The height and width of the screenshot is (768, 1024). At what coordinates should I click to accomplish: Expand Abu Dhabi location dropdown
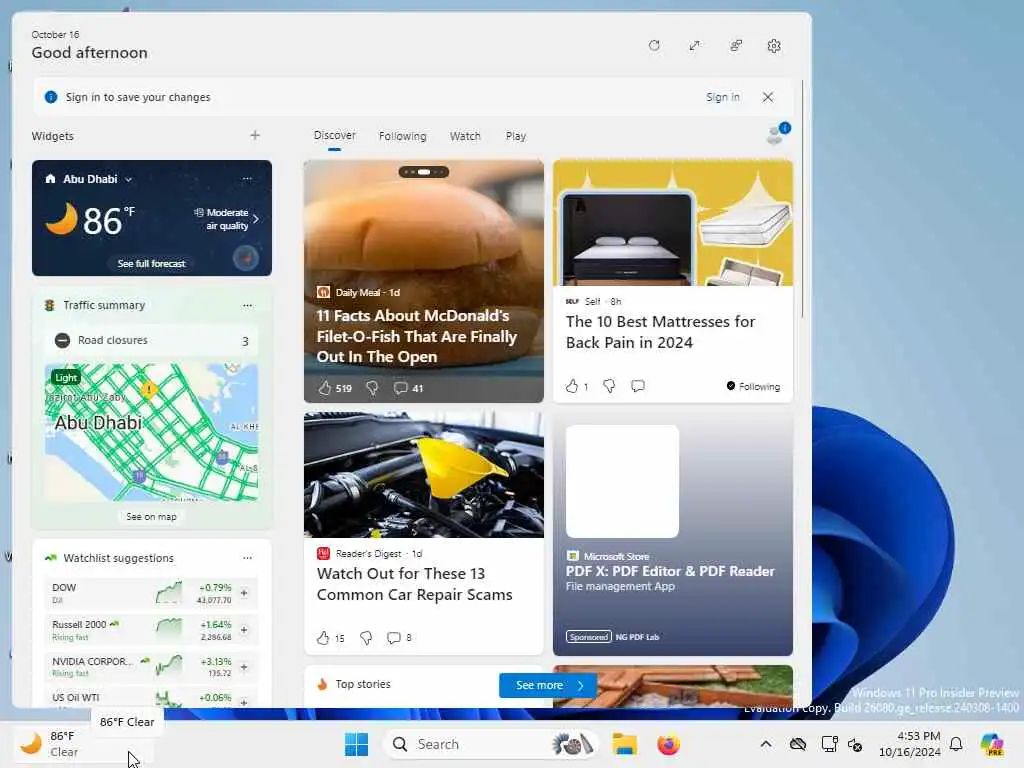[129, 179]
